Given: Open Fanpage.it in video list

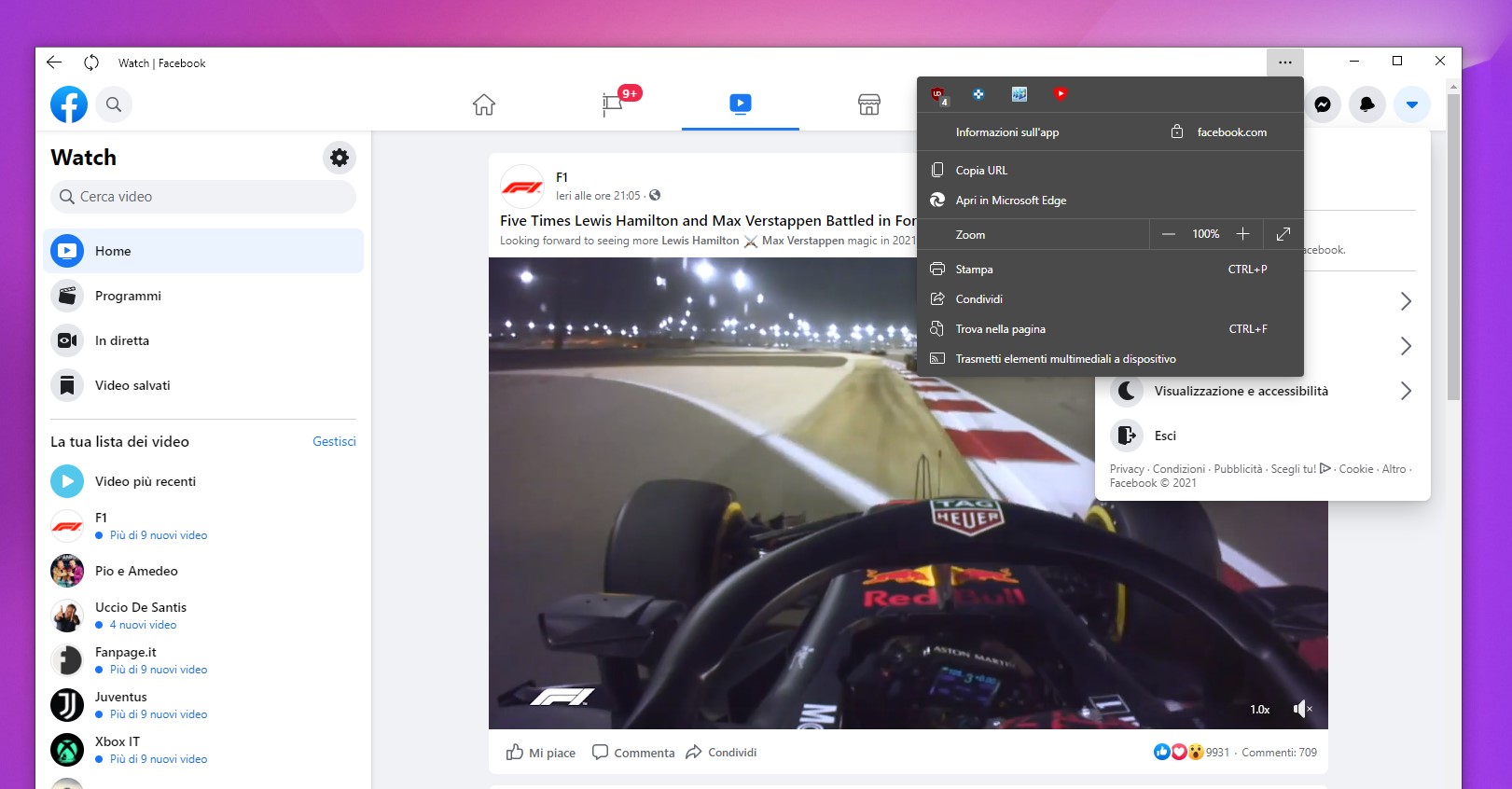Looking at the screenshot, I should tap(203, 660).
